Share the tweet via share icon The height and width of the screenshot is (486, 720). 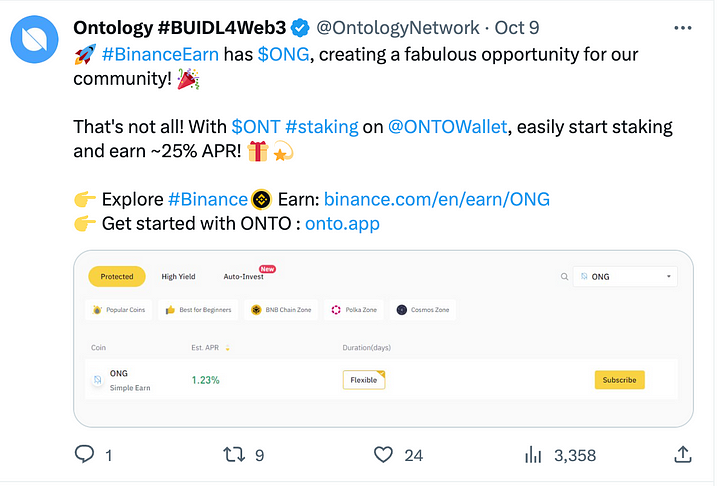[683, 455]
